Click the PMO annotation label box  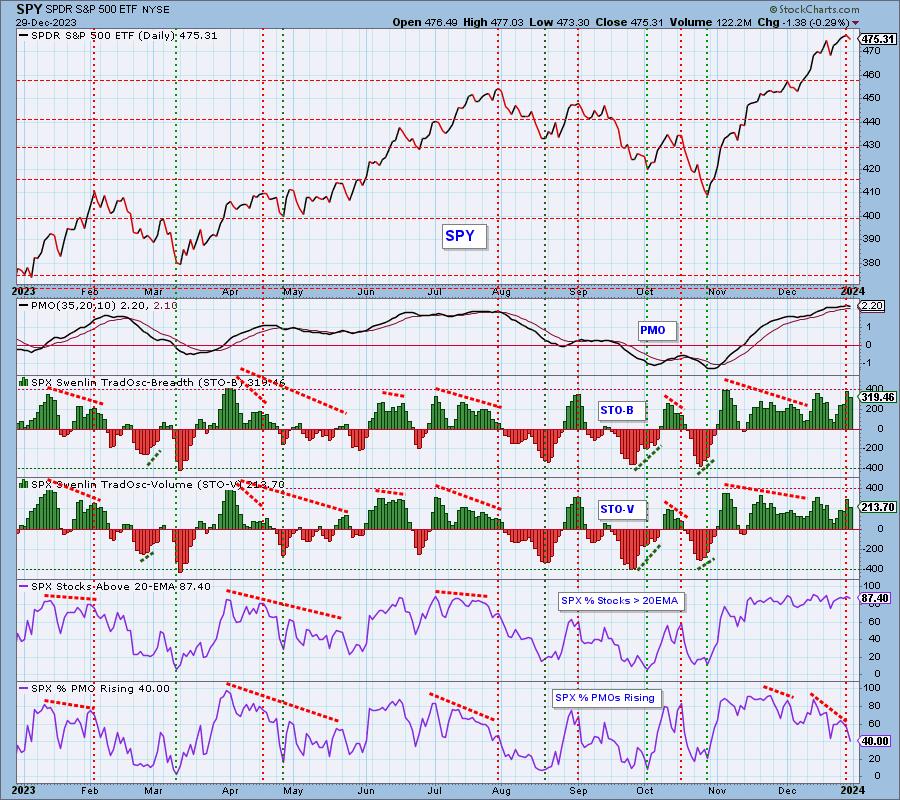tap(657, 330)
